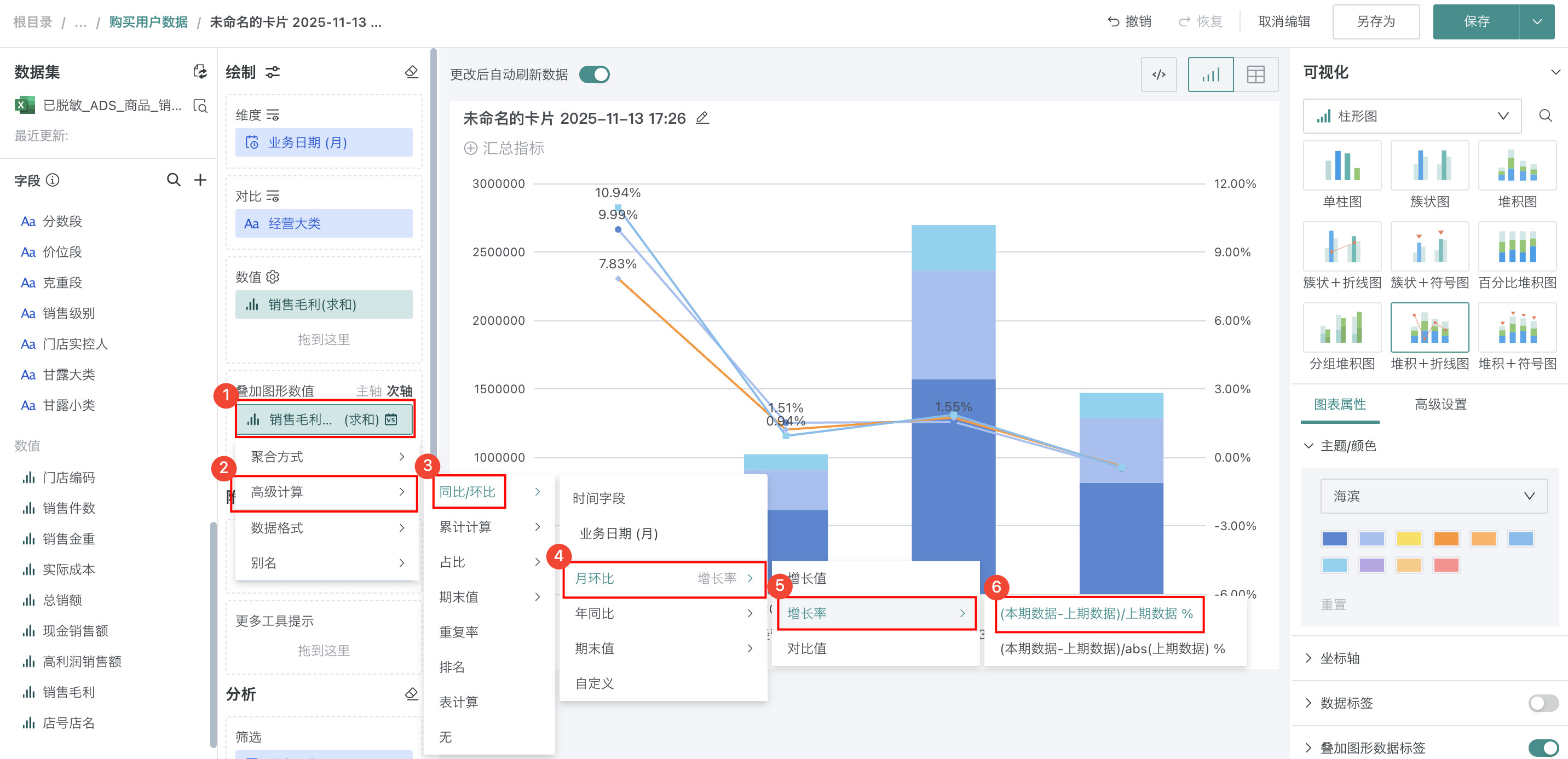Screen dimensions: 1568x759
Task: Open the 海滨 theme dropdown
Action: (x=1433, y=496)
